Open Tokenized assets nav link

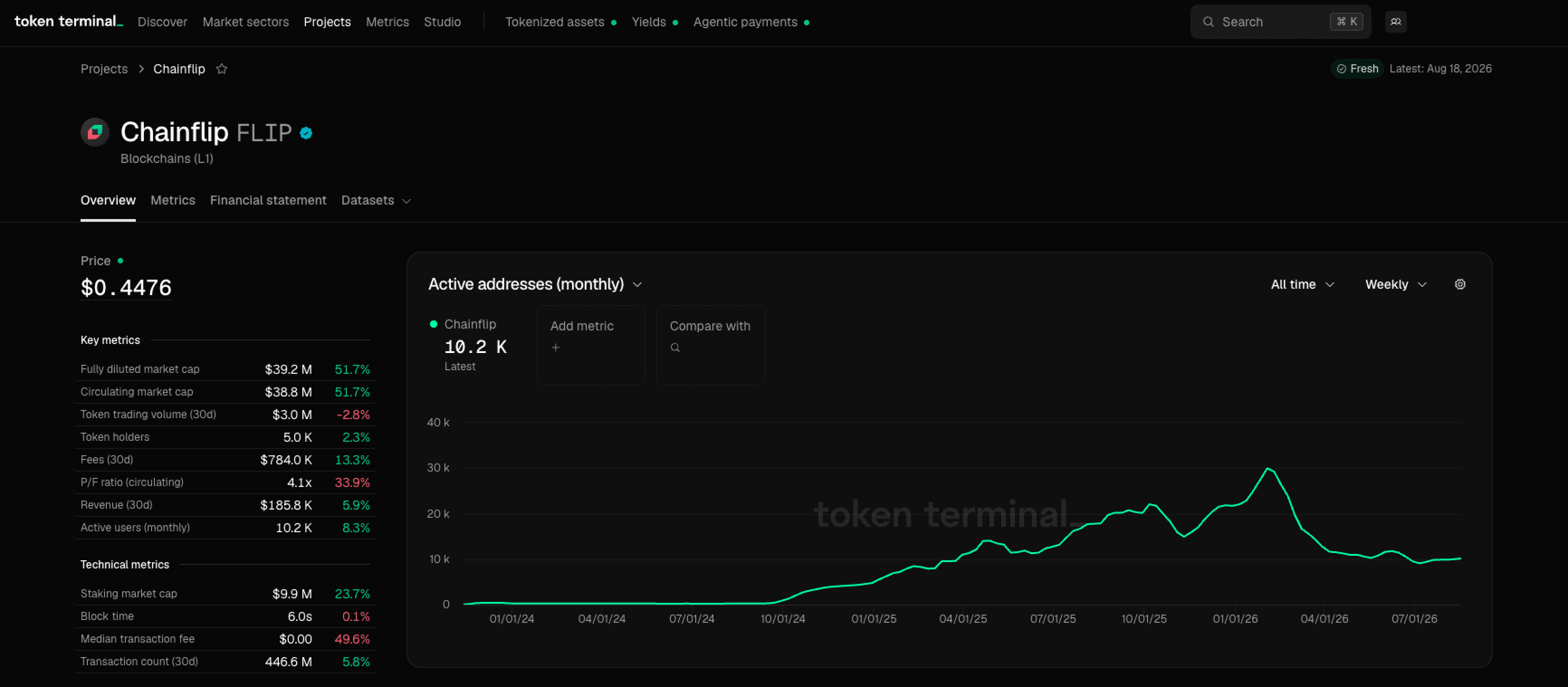pyautogui.click(x=560, y=22)
